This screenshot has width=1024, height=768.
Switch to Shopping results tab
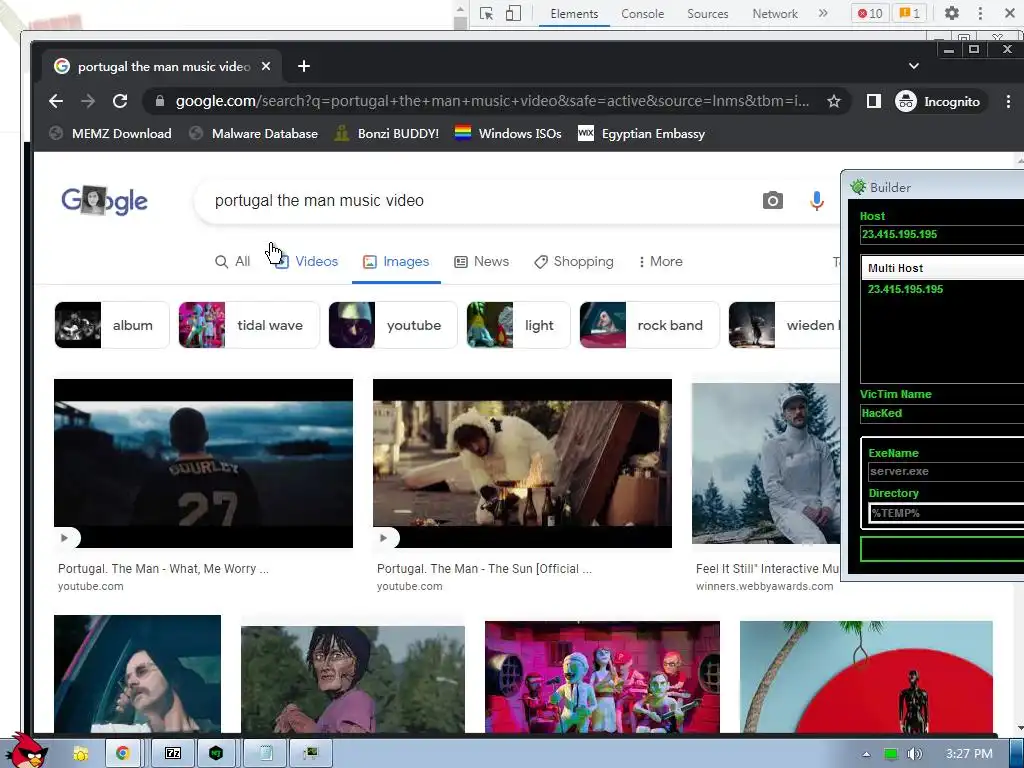(573, 261)
